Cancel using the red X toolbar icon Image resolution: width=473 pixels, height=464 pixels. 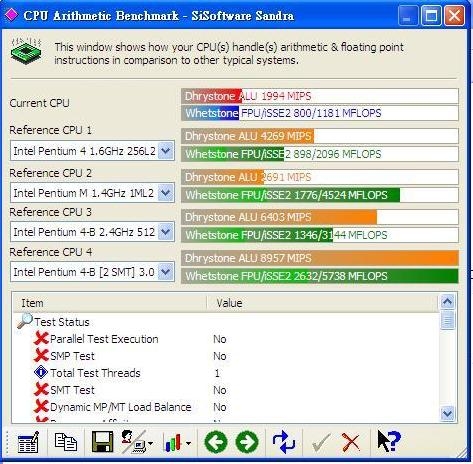[x=351, y=443]
